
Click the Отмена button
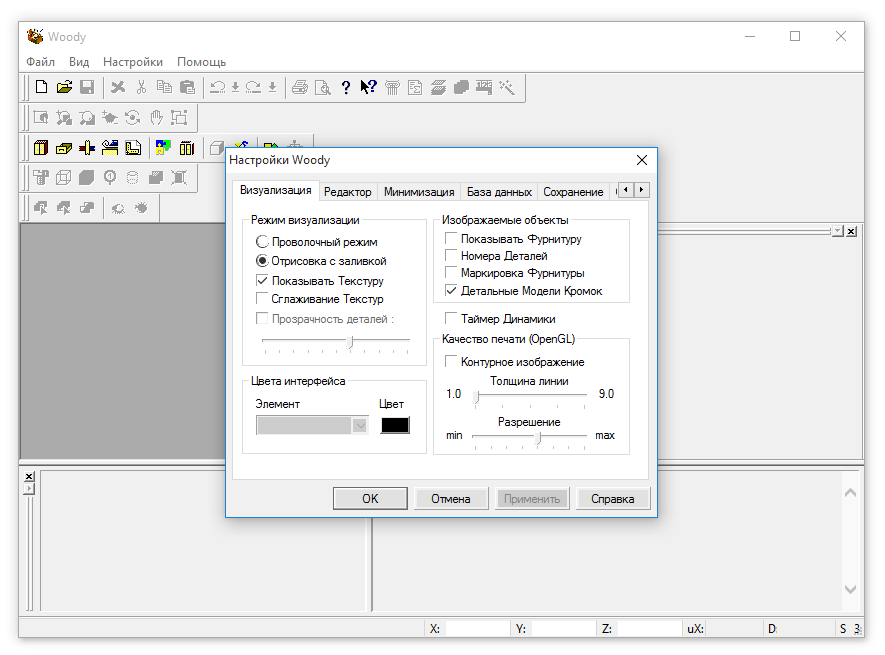point(451,499)
